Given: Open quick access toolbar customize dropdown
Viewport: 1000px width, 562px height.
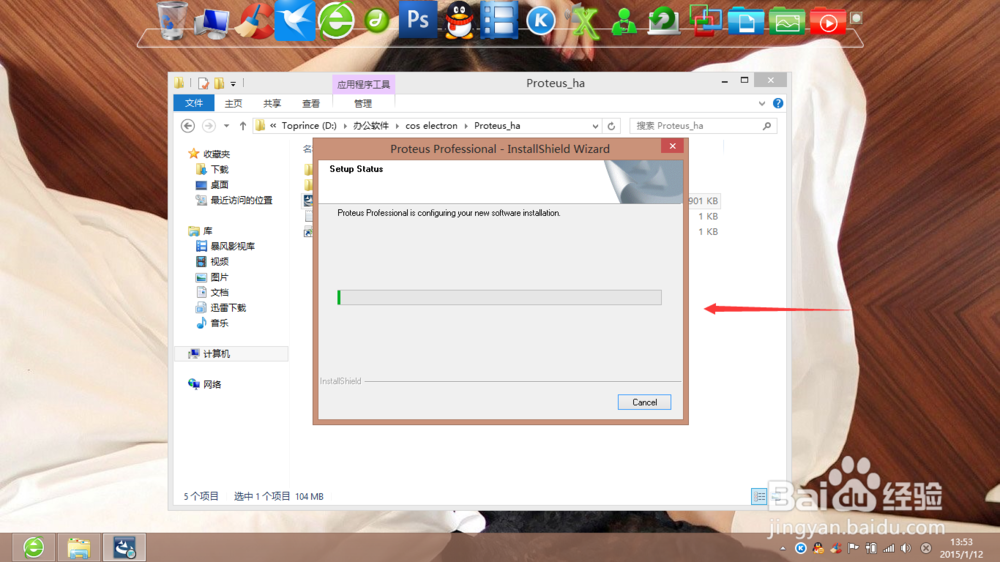Looking at the screenshot, I should (233, 84).
